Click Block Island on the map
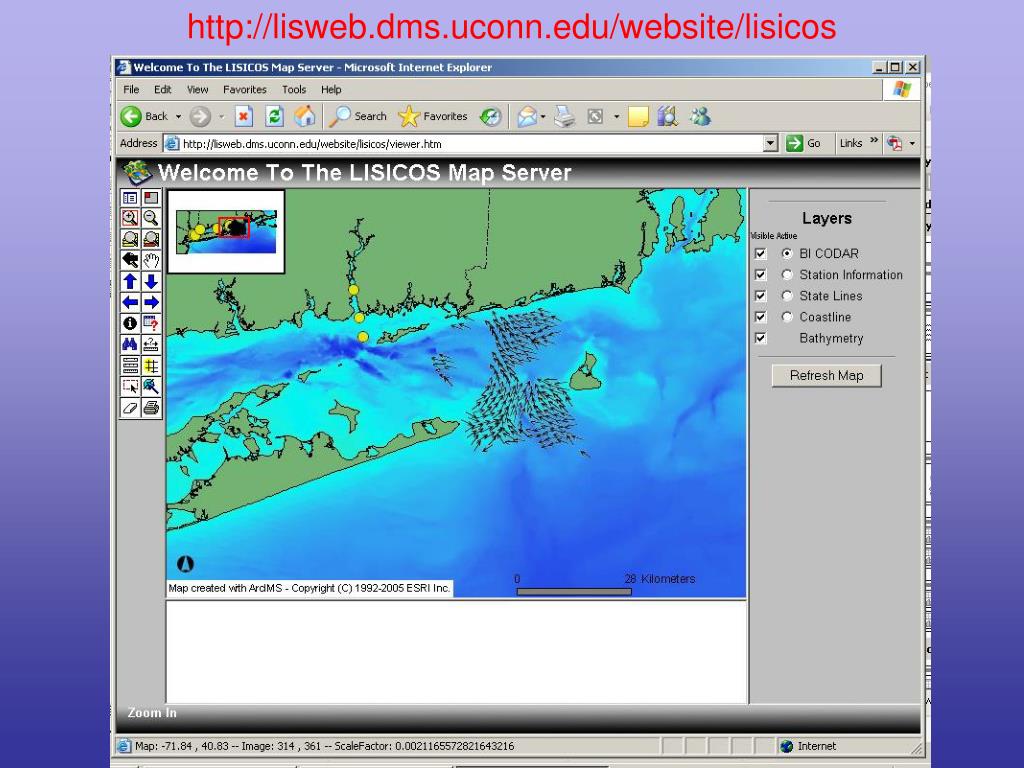The height and width of the screenshot is (768, 1024). [x=585, y=374]
